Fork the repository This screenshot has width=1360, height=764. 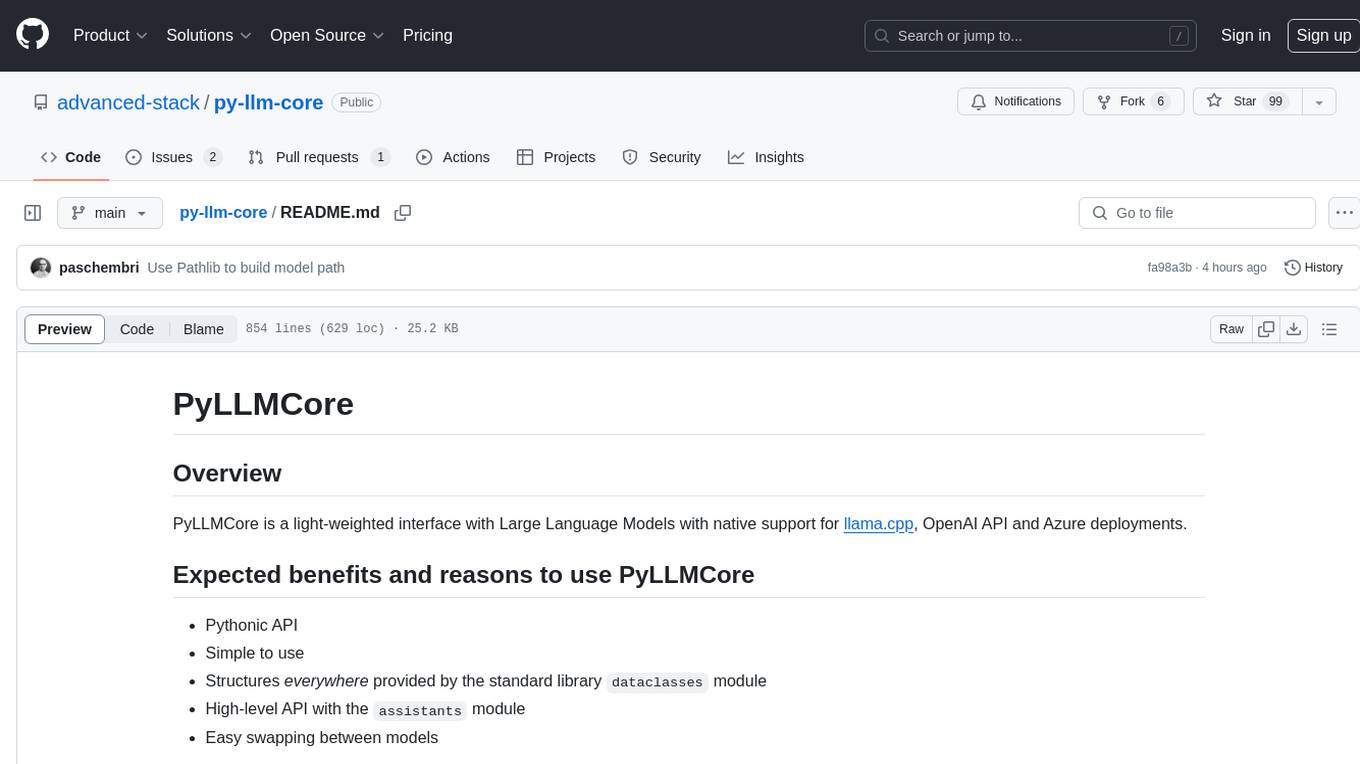coord(1133,102)
